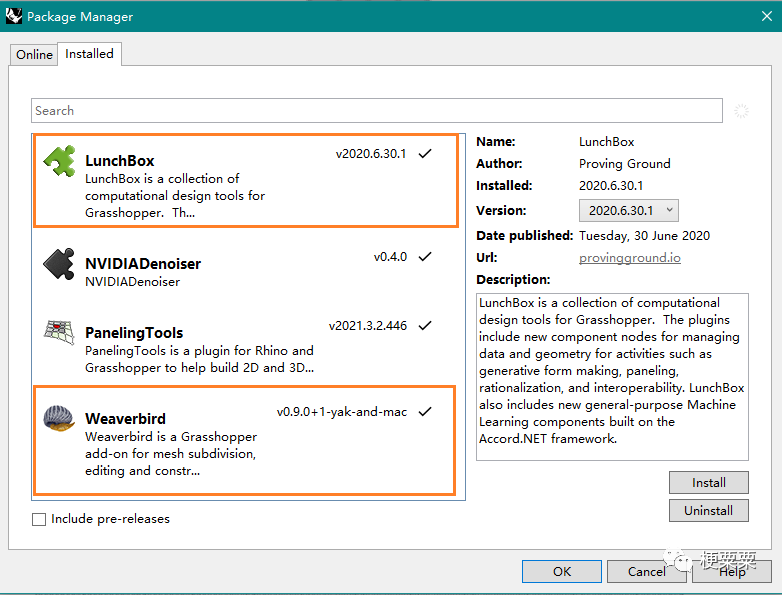Click the v0.9.0+1-yak-and-mac version label
Image resolution: width=782 pixels, height=595 pixels.
[342, 412]
